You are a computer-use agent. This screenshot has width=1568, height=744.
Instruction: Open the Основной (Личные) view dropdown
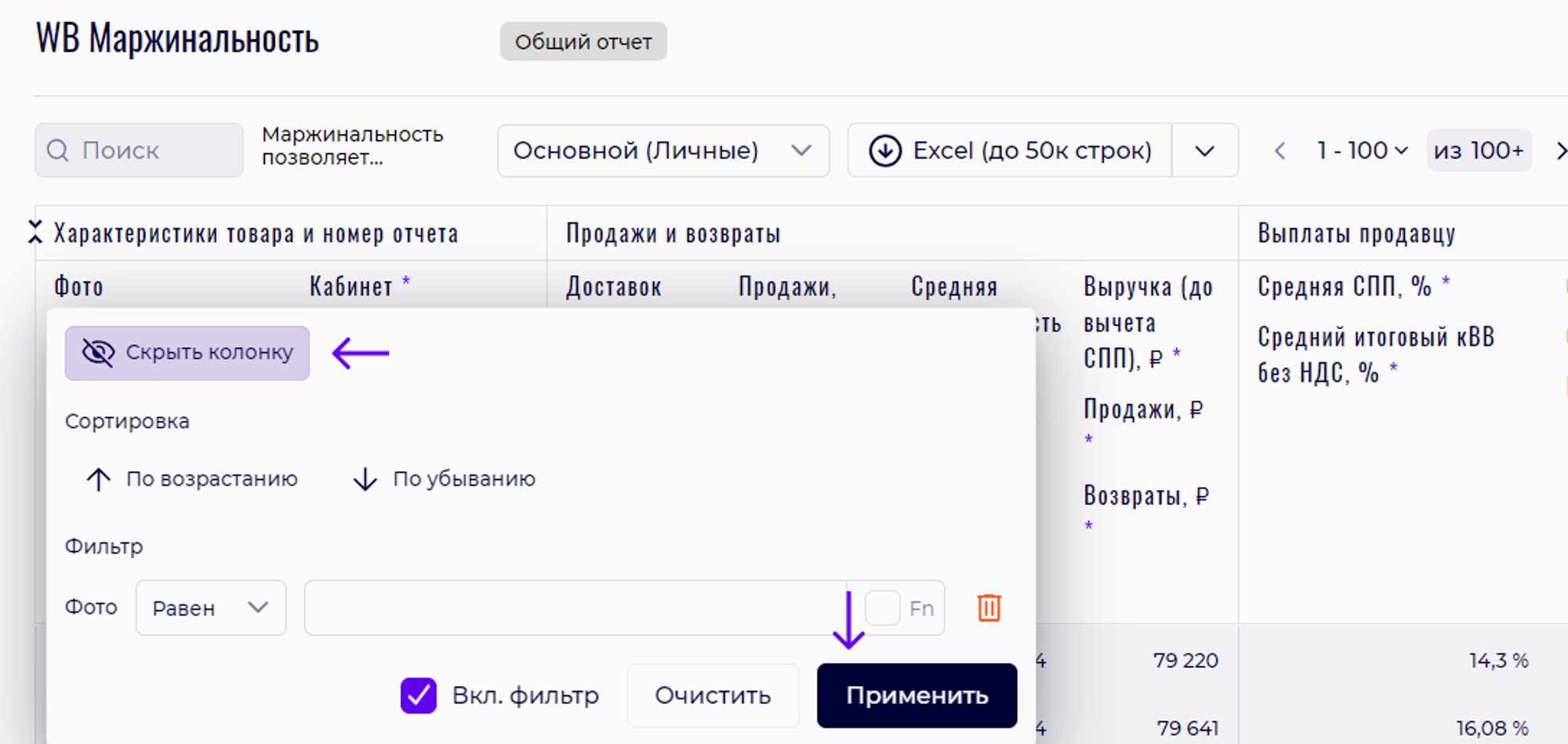(x=662, y=151)
